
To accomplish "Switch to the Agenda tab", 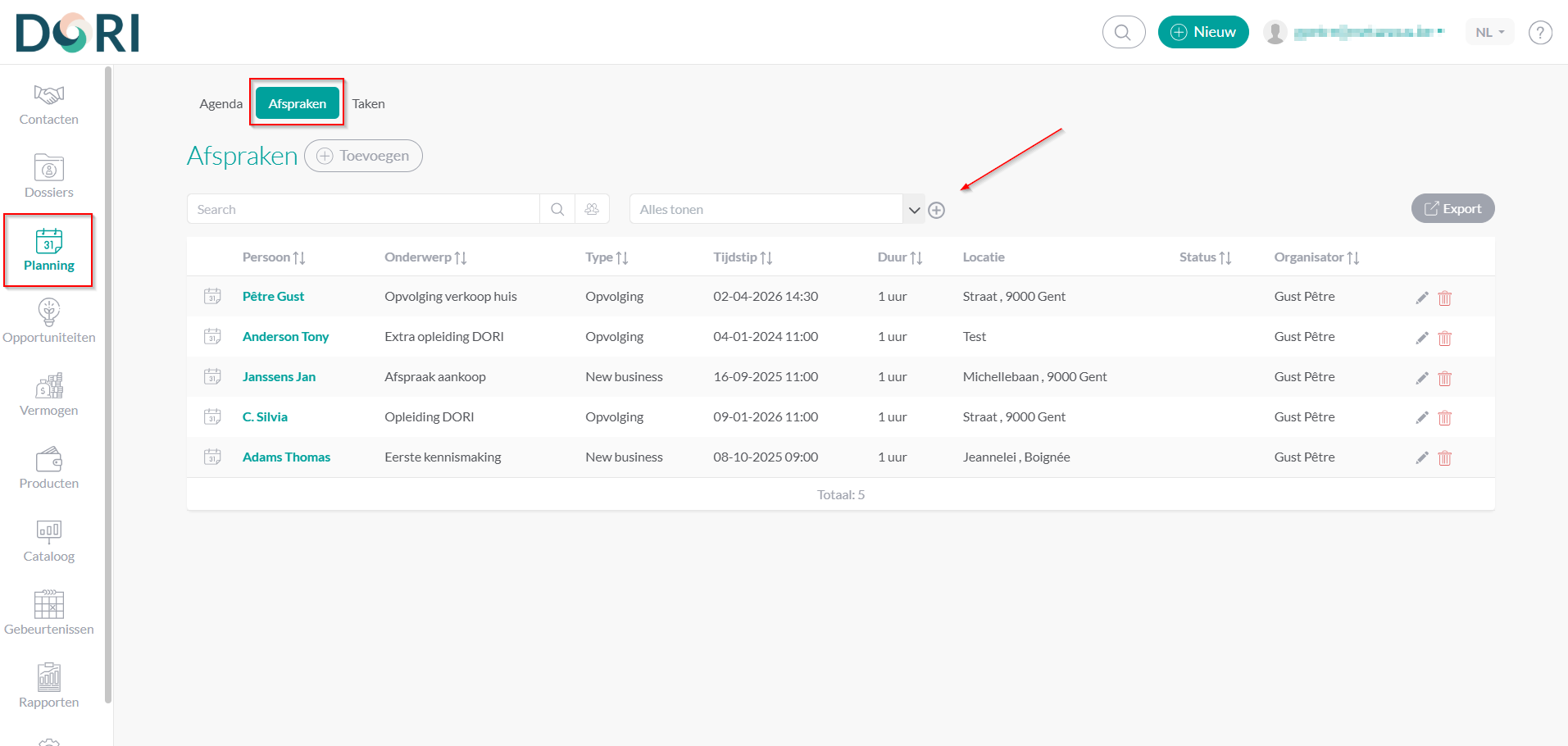I will (220, 104).
